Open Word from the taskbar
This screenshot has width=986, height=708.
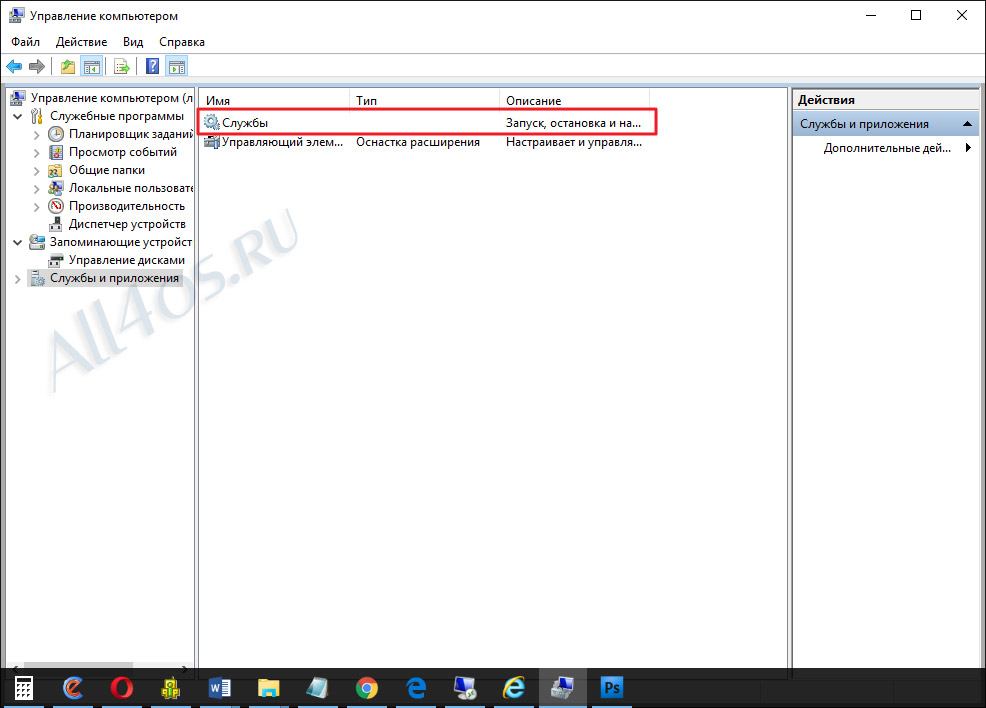(x=219, y=688)
